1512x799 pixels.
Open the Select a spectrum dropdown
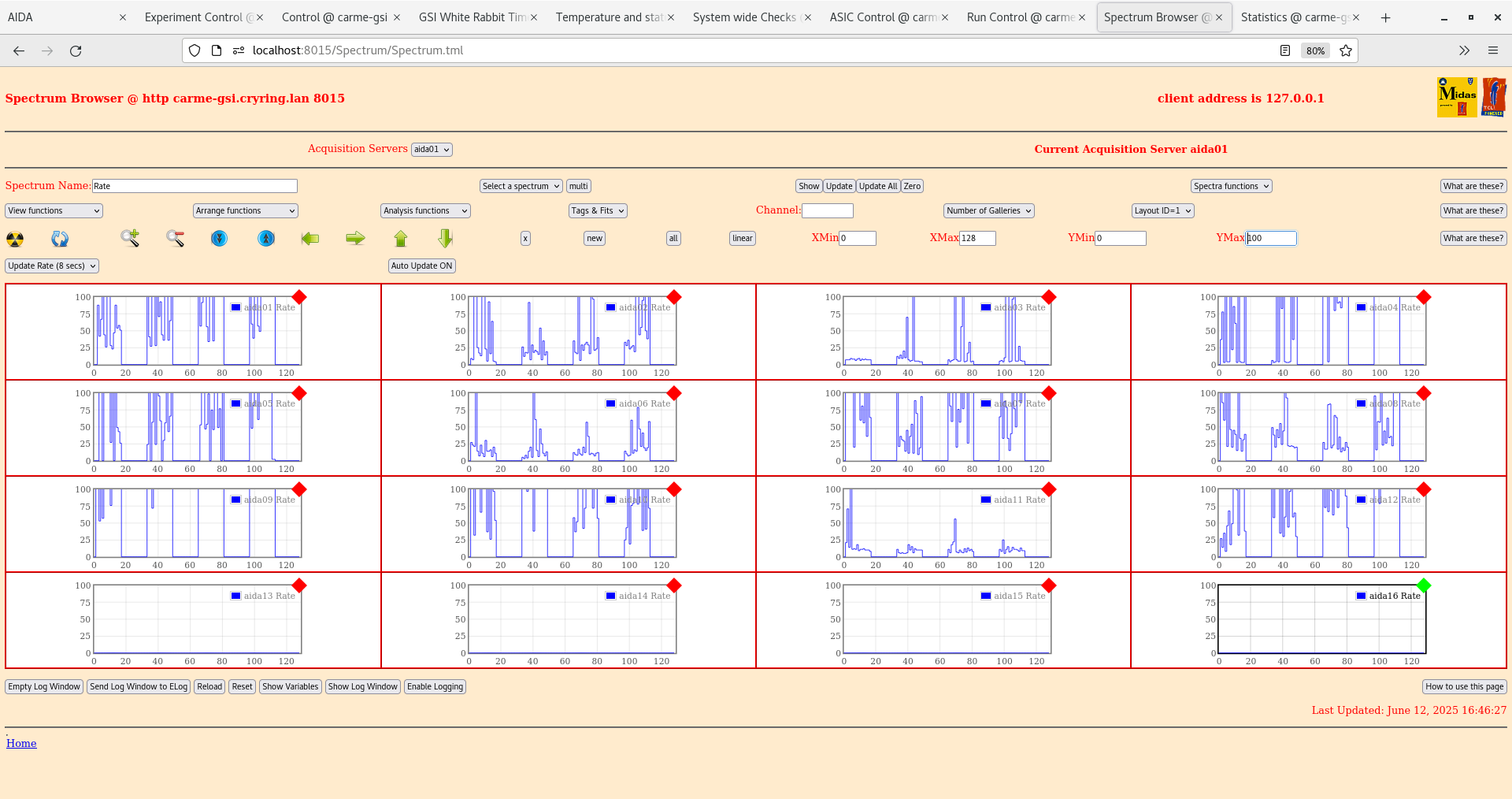[x=520, y=186]
